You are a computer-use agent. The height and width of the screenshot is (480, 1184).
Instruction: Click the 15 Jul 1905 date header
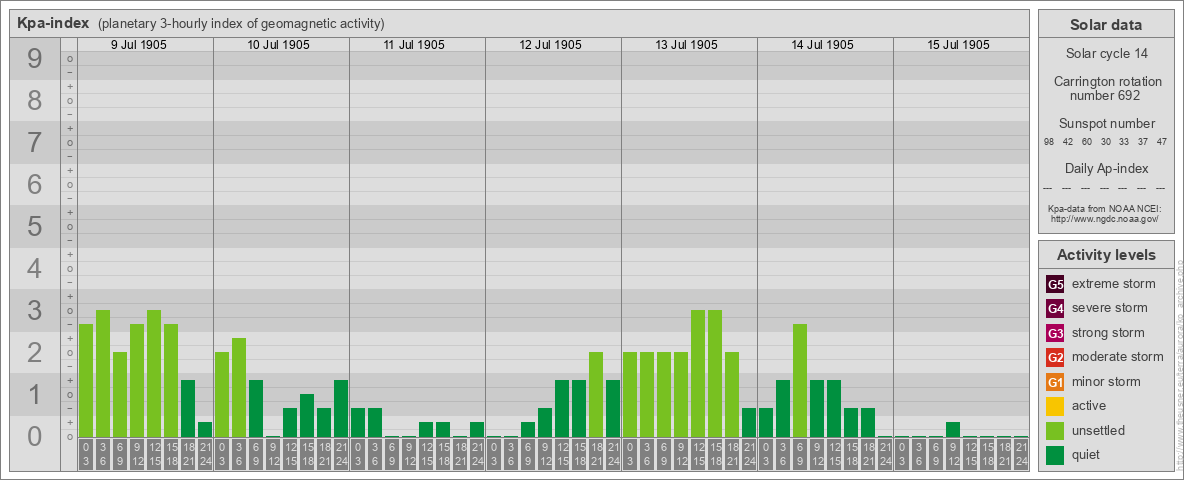click(958, 45)
